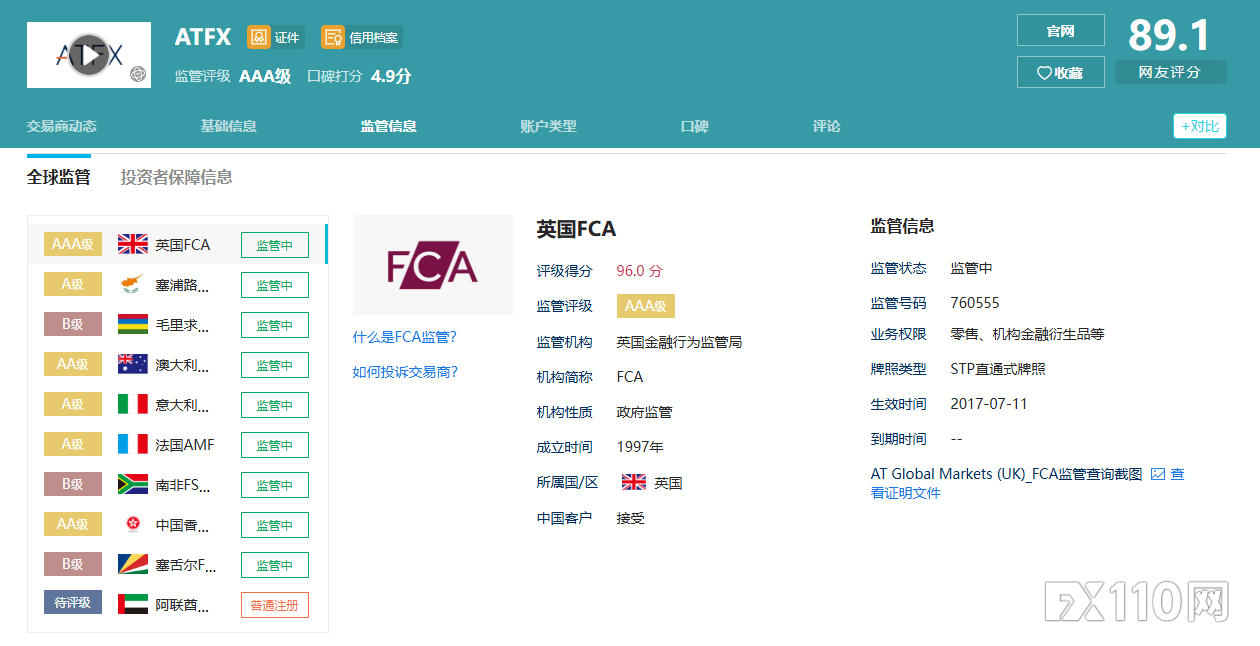Image resolution: width=1260 pixels, height=646 pixels.
Task: Click the AAA级 badge next to 监管评级
Action: point(646,306)
